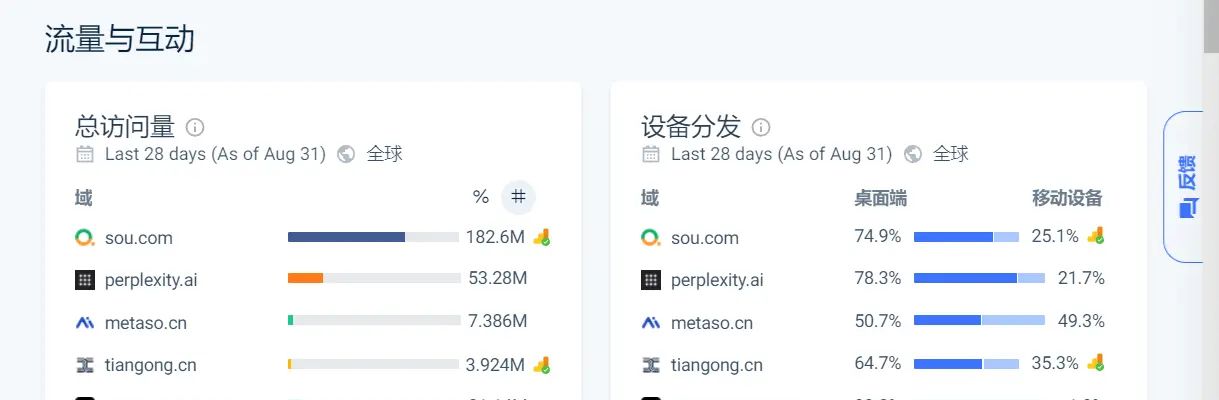Open tiangong.cn link in 总访问量 list
1219x400 pixels.
point(150,365)
